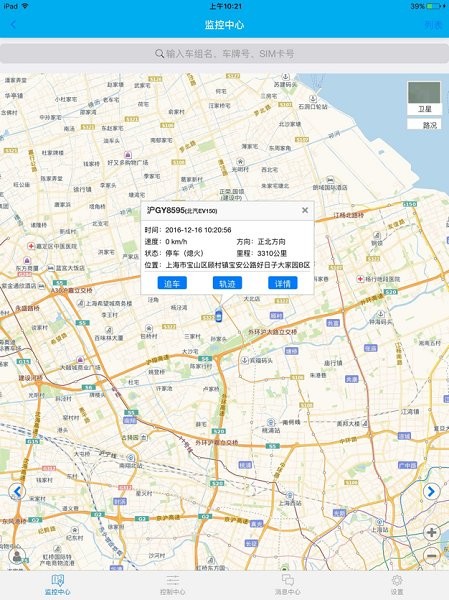Close the 沪GY8595 info popup

tap(305, 210)
